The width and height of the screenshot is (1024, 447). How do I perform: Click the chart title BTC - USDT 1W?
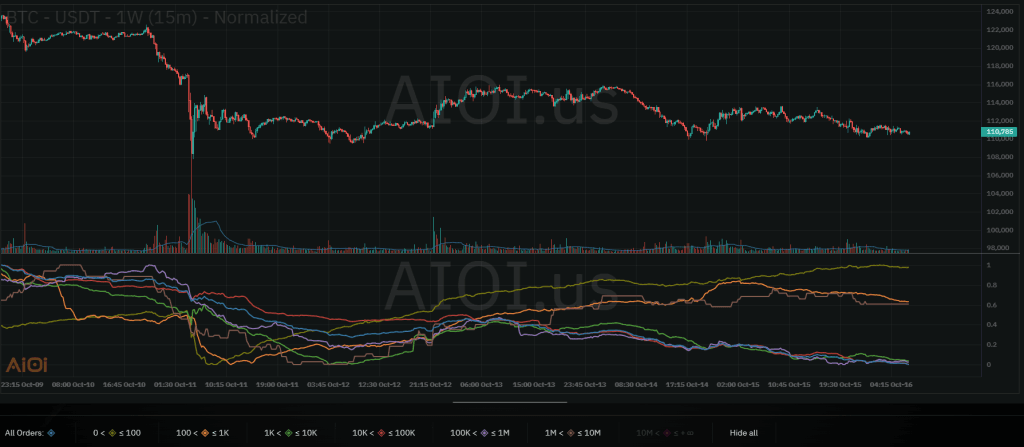150,16
